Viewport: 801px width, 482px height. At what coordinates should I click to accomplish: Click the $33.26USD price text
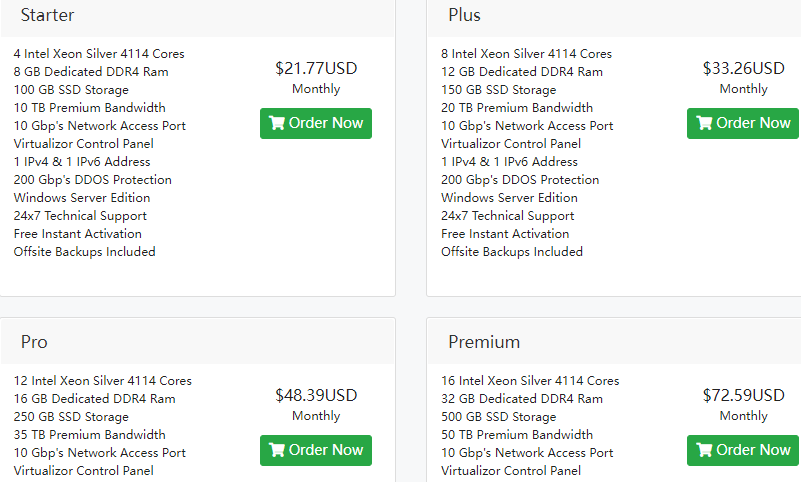743,69
